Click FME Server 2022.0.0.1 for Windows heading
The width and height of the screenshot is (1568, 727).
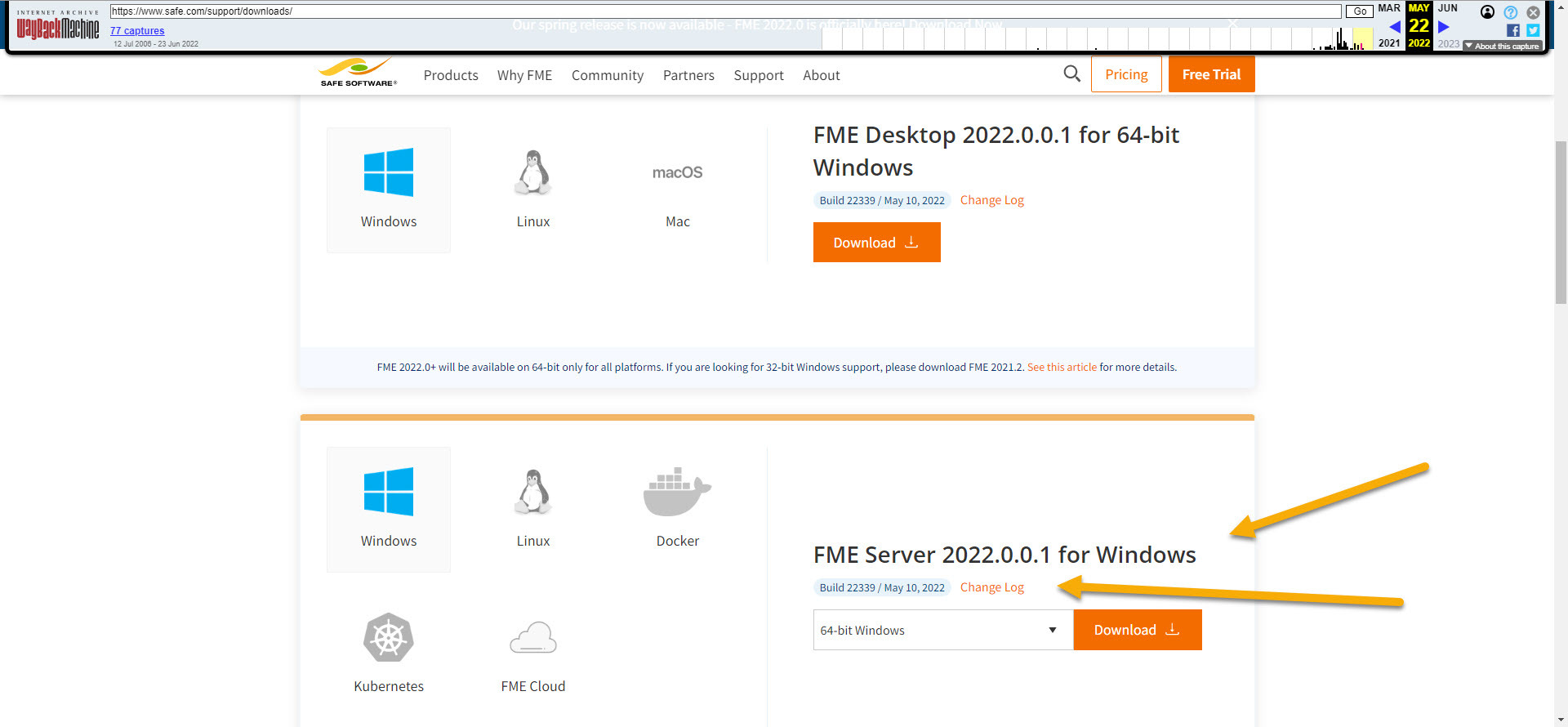tap(1004, 555)
